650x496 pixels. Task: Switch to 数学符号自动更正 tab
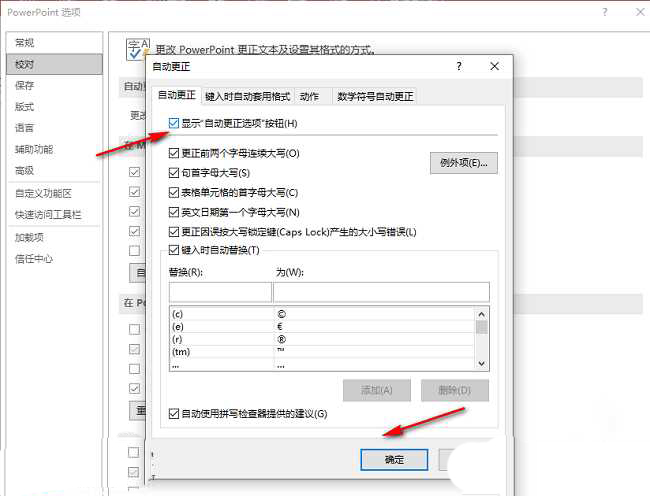tap(375, 97)
